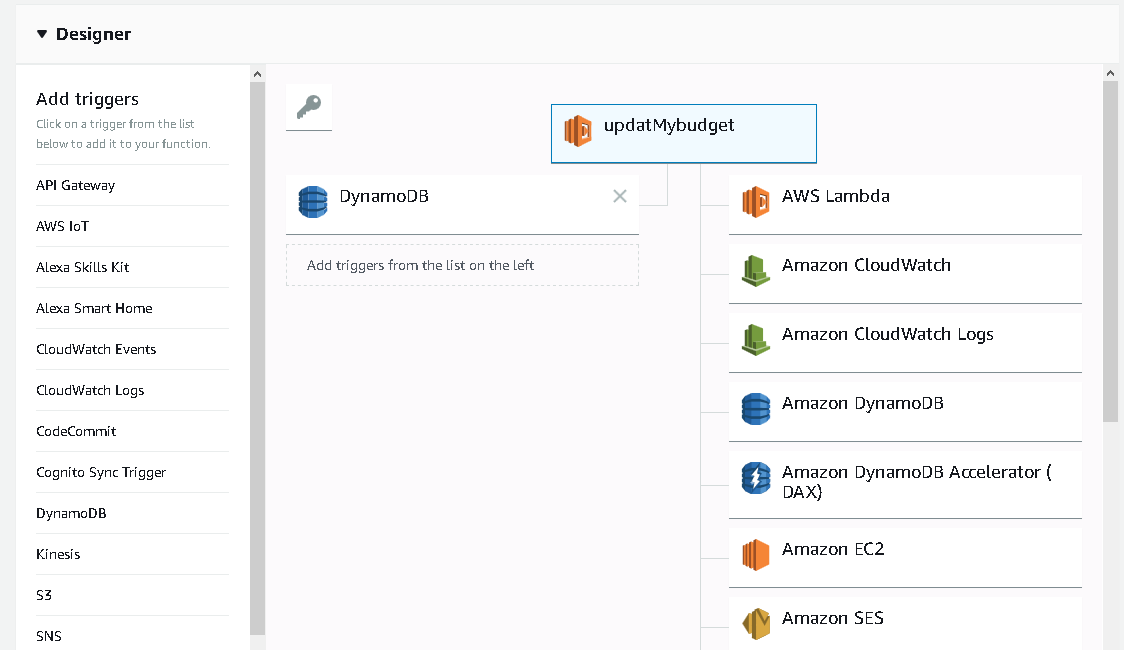The width and height of the screenshot is (1124, 650).
Task: Click the trigger list scroll-up arrow
Action: point(257,74)
